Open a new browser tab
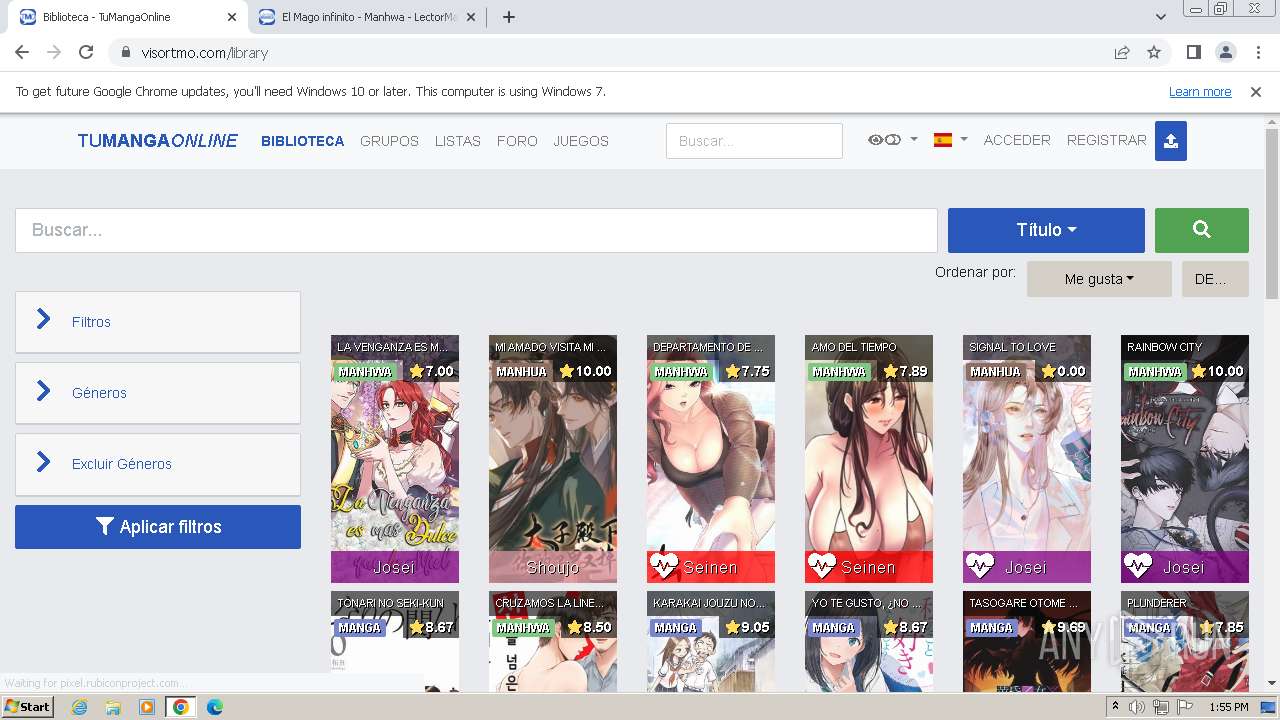 (508, 17)
